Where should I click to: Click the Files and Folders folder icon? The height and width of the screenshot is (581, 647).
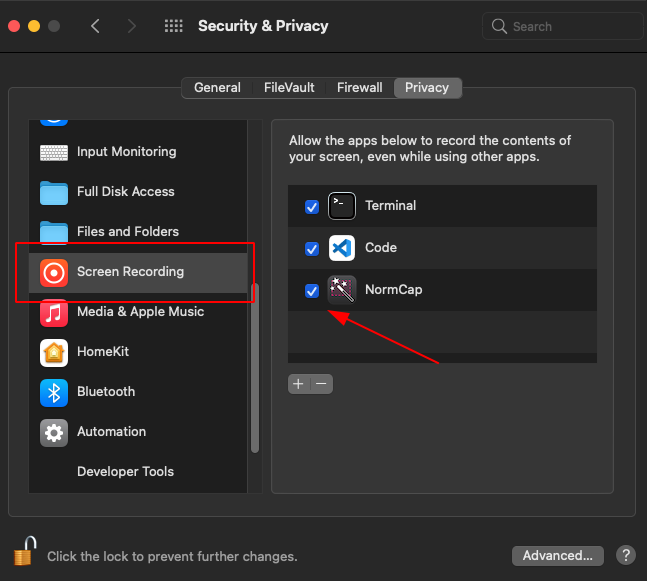pos(54,232)
